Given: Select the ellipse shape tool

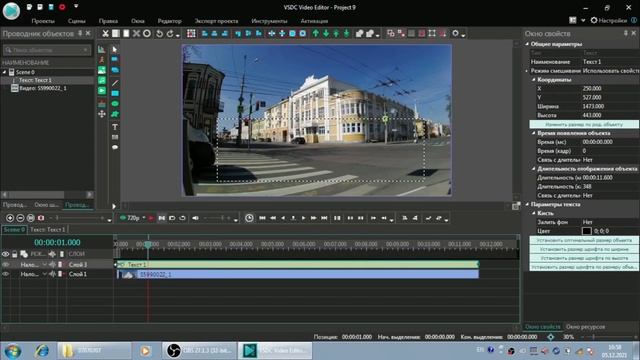Looking at the screenshot, I should (115, 104).
